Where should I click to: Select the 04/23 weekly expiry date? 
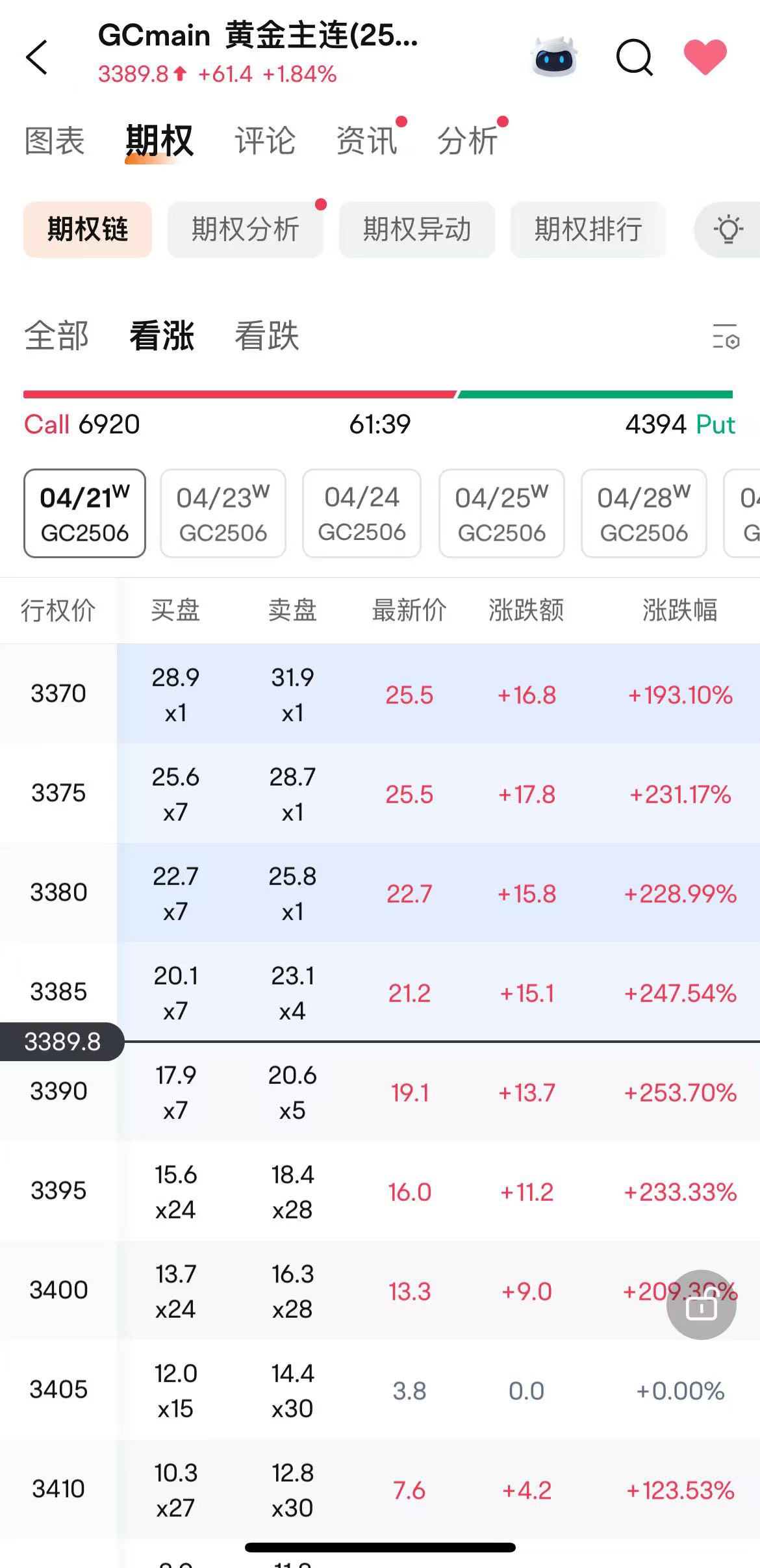point(223,513)
